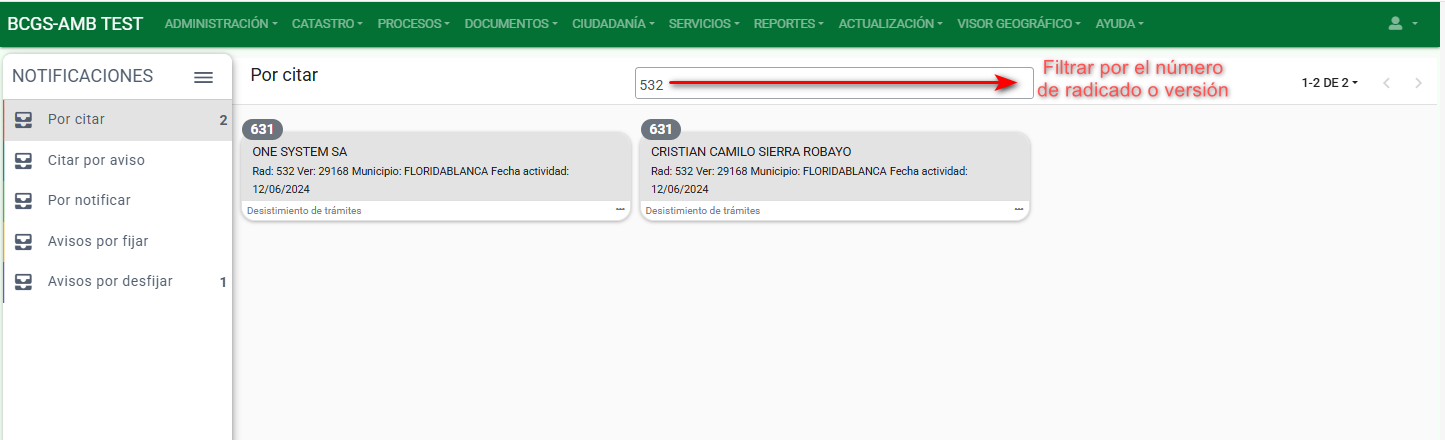Open three-dot menu on CRISTIAN CAMILO SIERRA card

[1018, 209]
